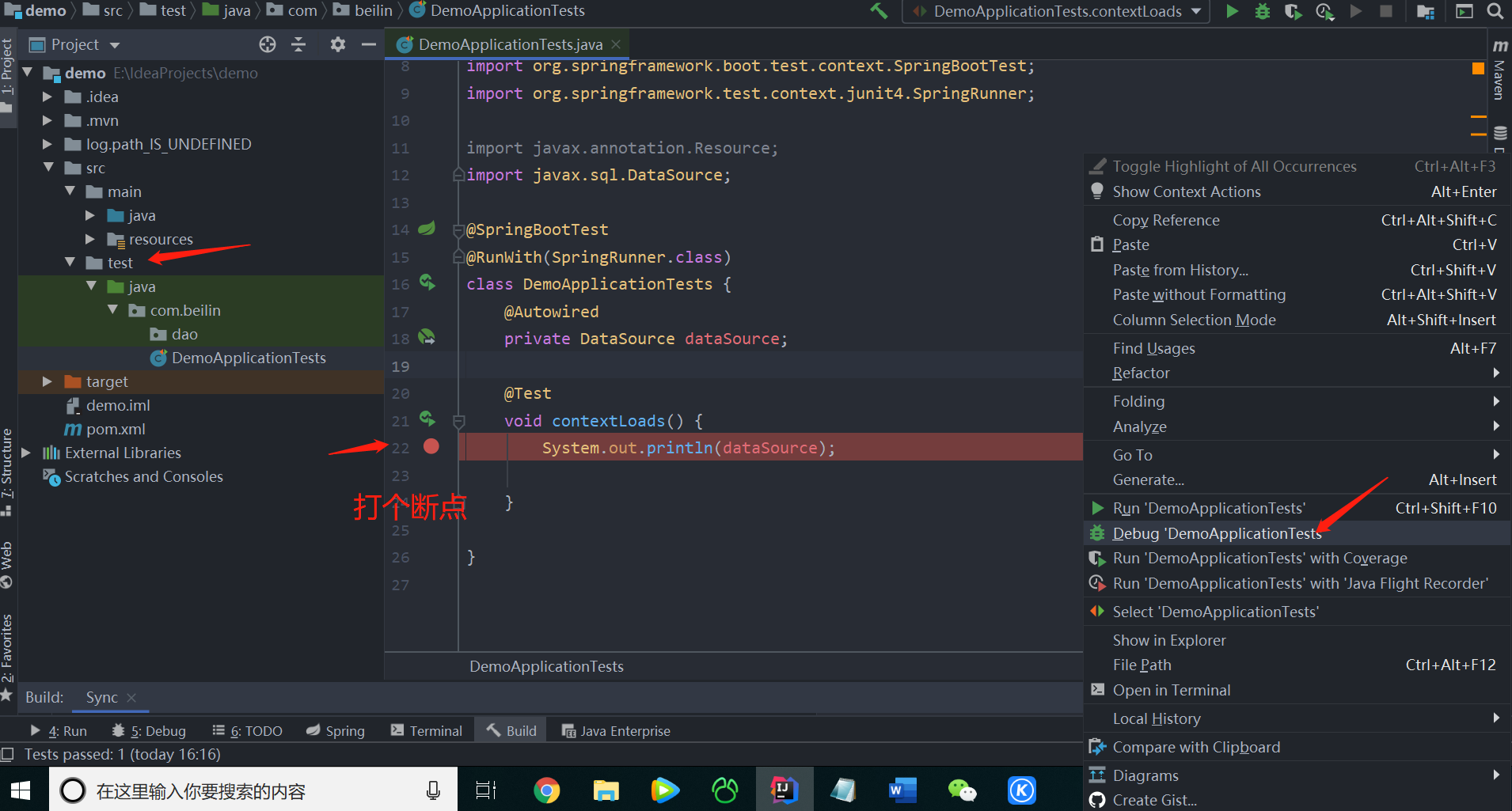1512x811 pixels.
Task: Open the 5: Debug tool window
Action: pos(149,730)
